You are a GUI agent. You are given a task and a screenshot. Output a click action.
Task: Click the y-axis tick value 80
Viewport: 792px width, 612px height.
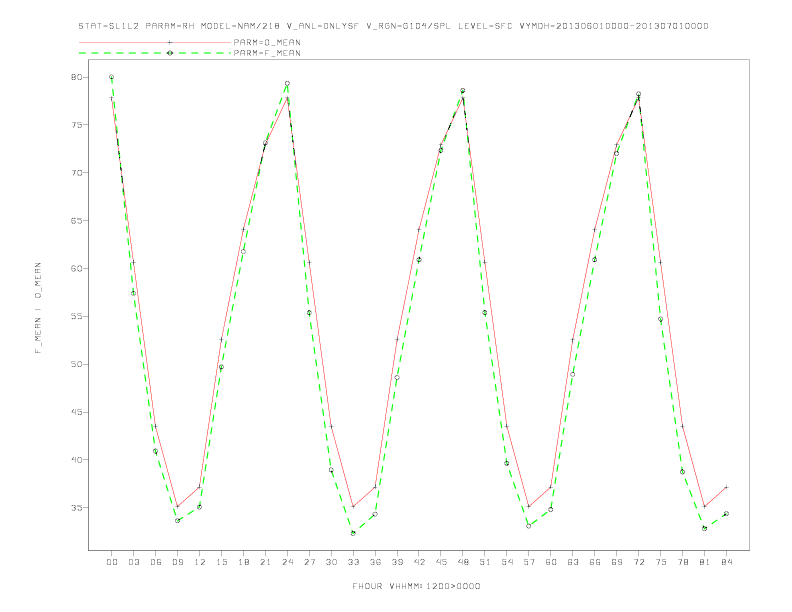tap(76, 77)
